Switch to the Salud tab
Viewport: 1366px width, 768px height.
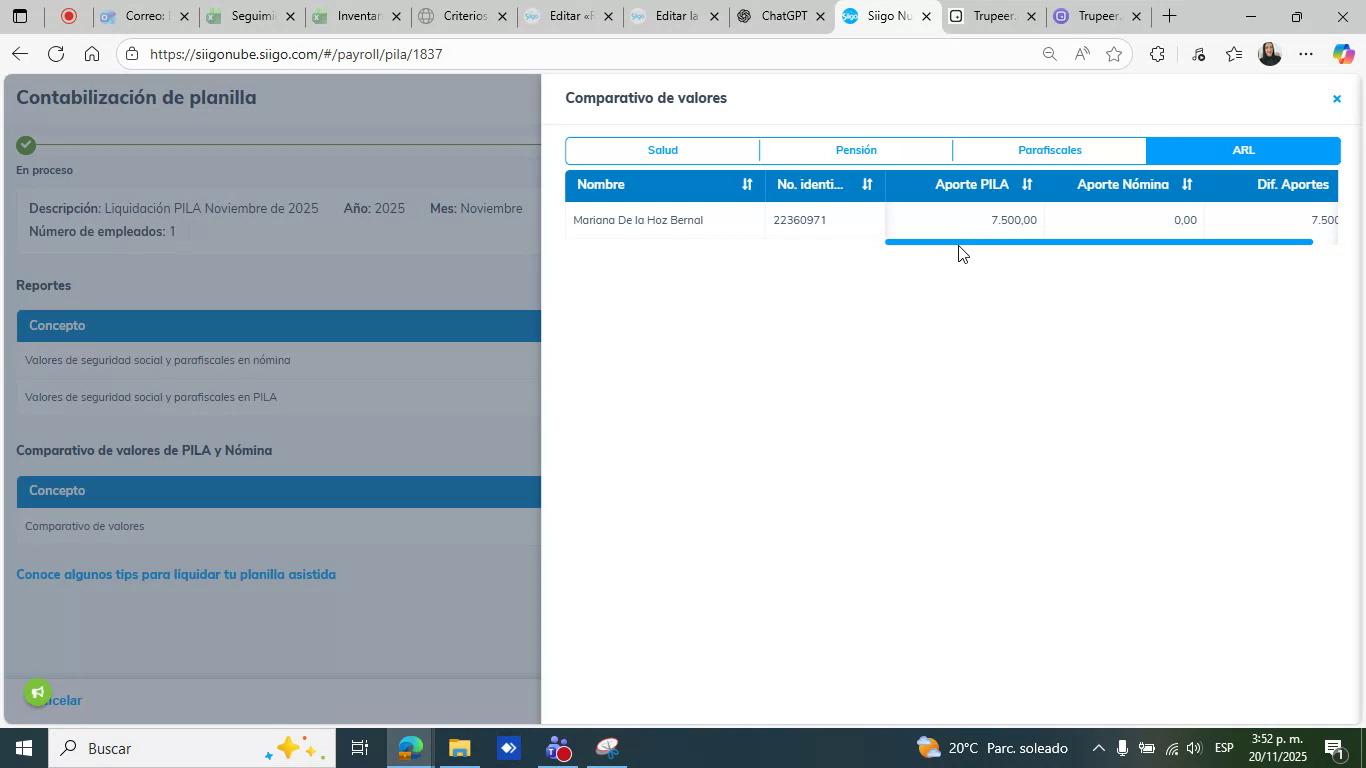pyautogui.click(x=662, y=150)
